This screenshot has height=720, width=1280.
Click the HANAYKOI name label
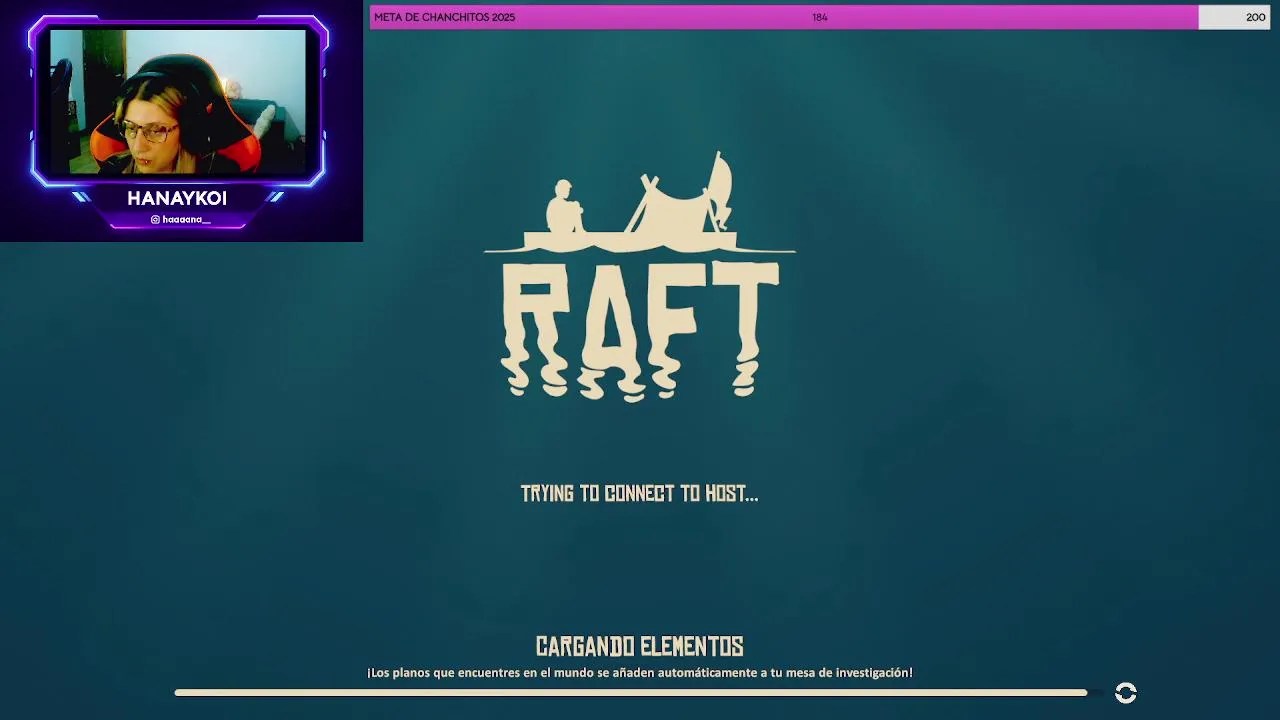click(177, 198)
